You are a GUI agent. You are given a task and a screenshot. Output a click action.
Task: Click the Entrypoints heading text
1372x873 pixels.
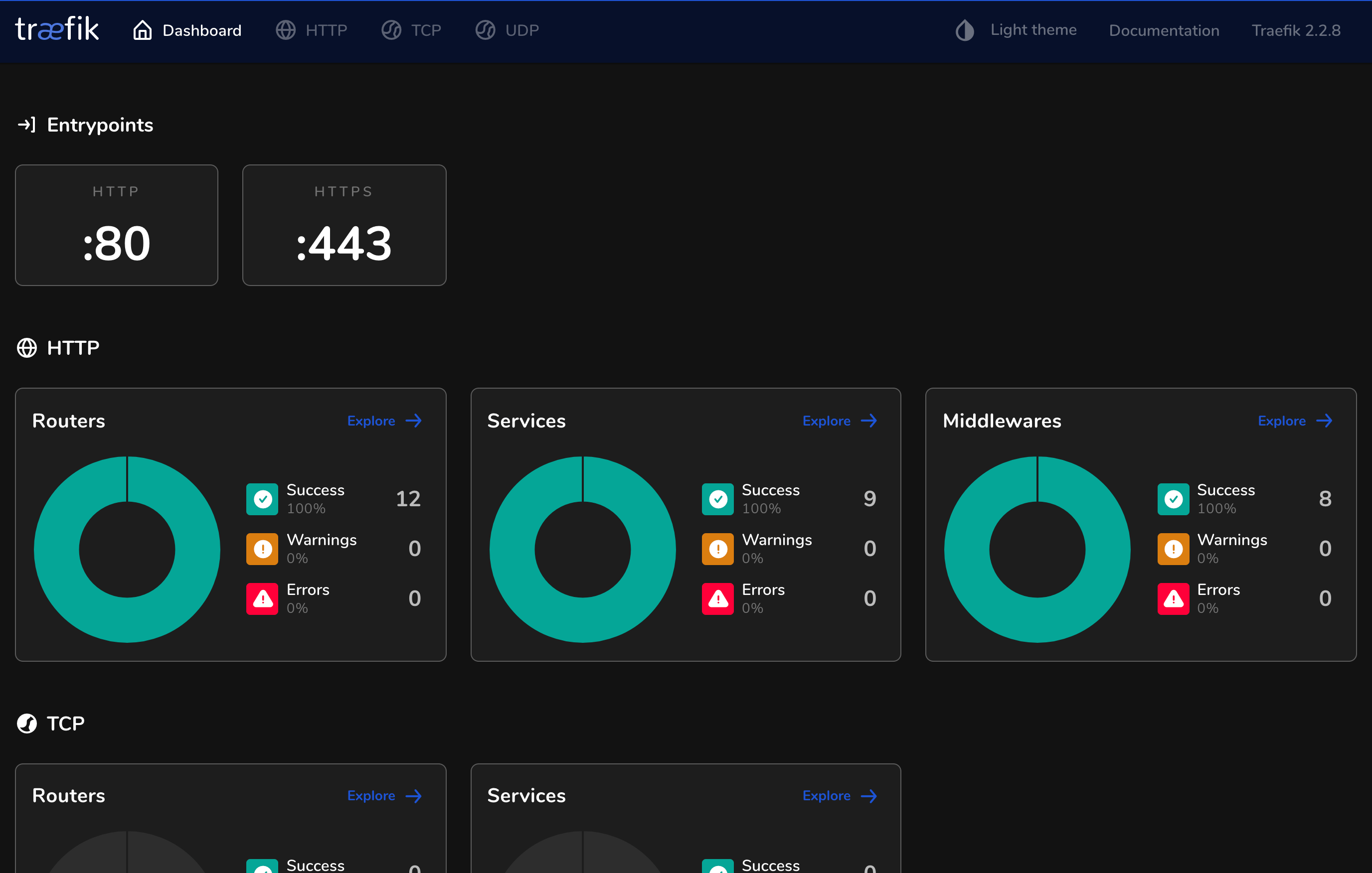point(100,125)
